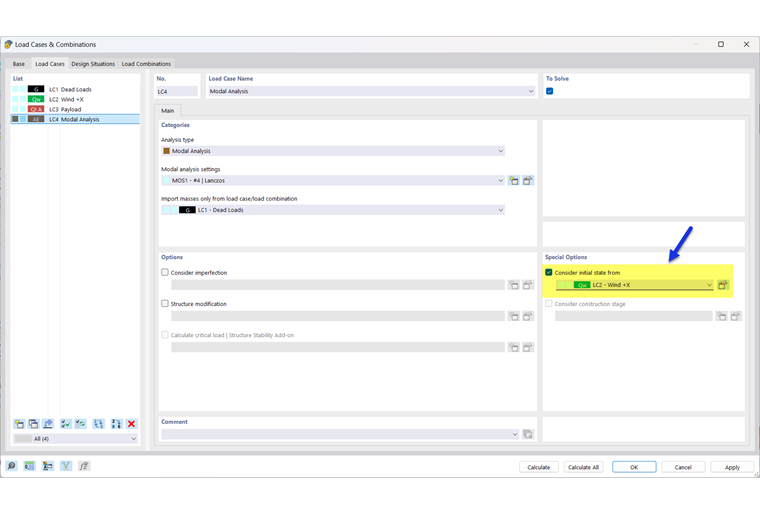The width and height of the screenshot is (760, 514).
Task: Select LC2 Wind +X in list
Action: [x=75, y=99]
